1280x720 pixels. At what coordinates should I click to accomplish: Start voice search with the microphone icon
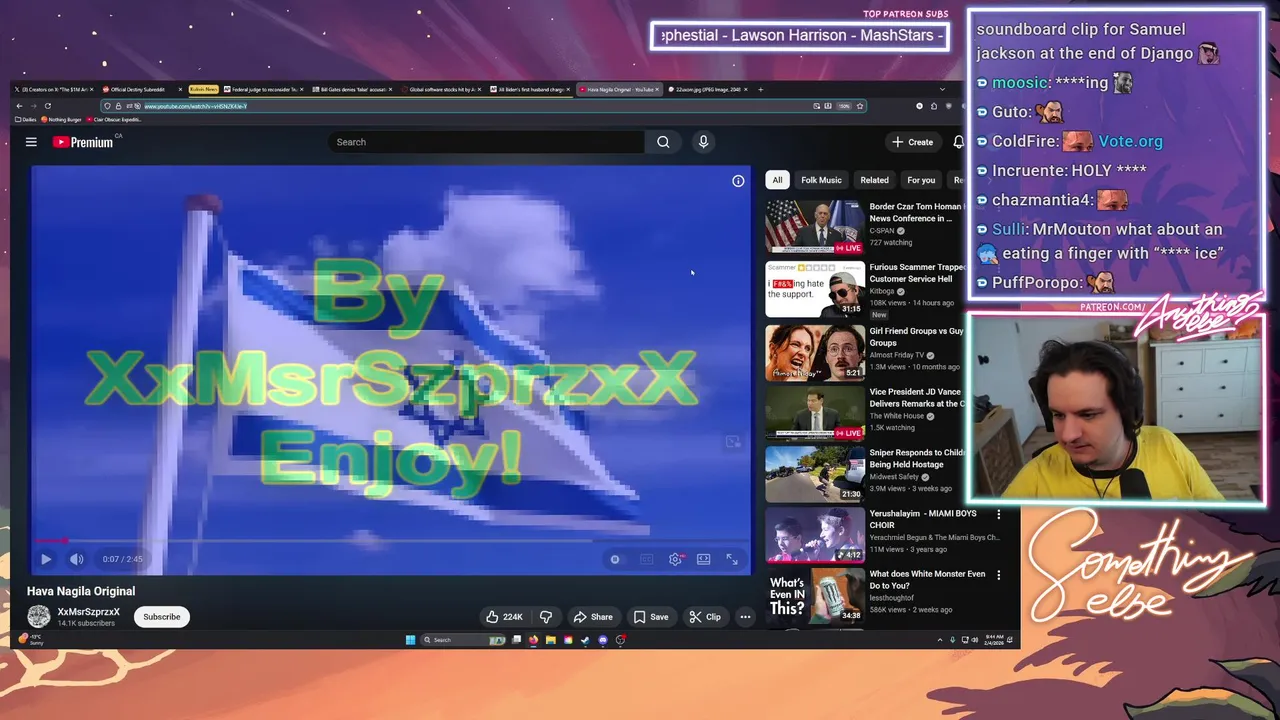tap(703, 142)
